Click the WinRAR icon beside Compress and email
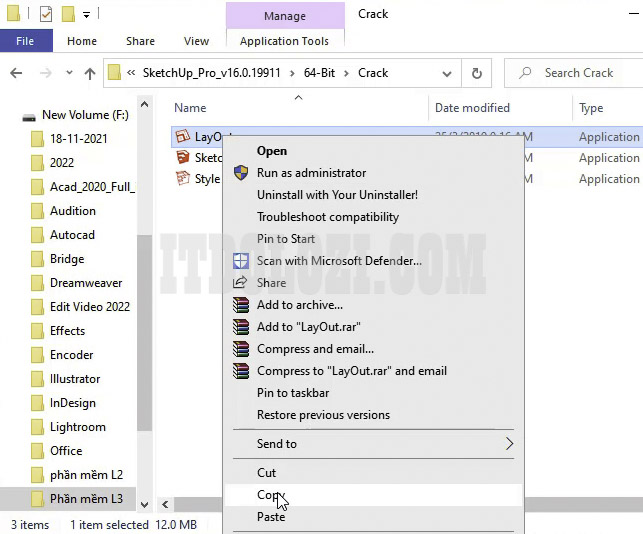643x534 pixels. (240, 349)
